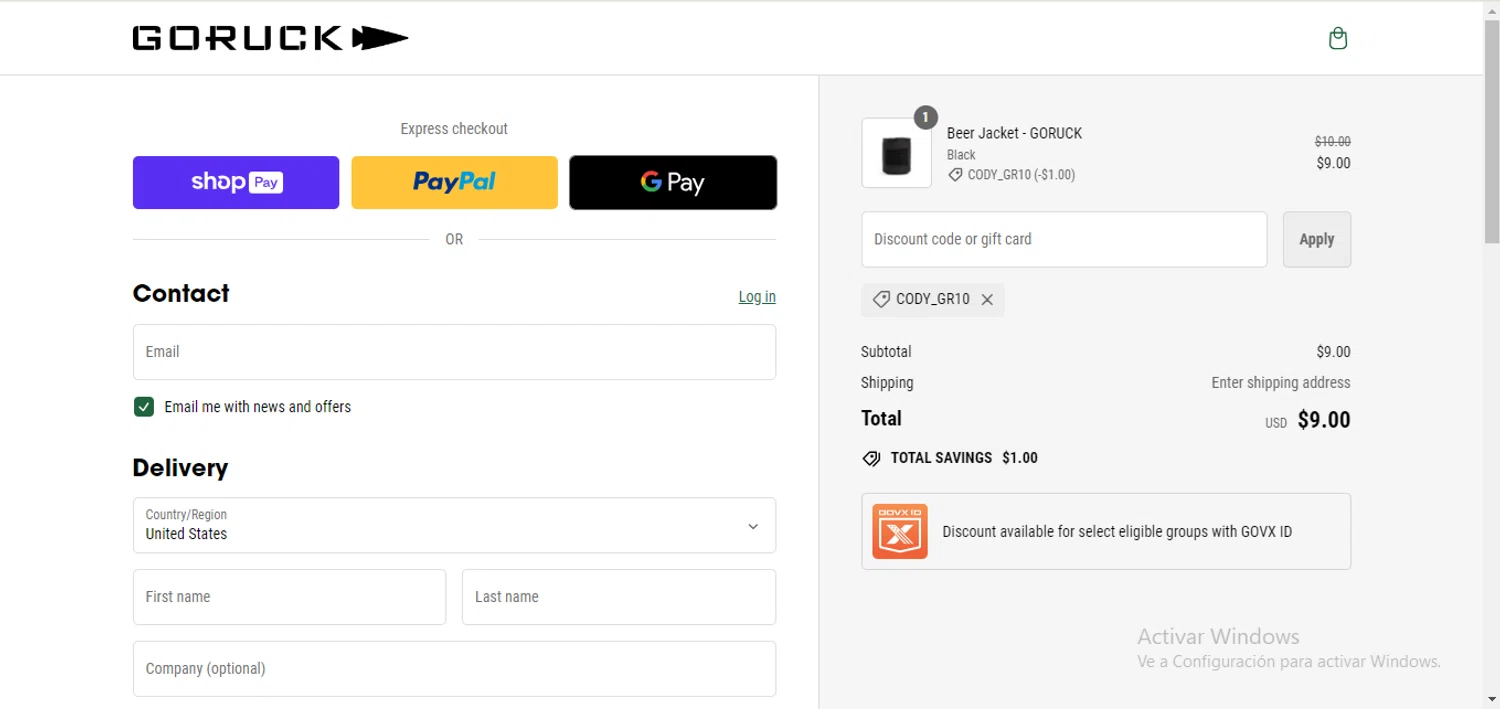Click the GOVX ID badge icon
This screenshot has width=1500, height=709.
tap(899, 531)
